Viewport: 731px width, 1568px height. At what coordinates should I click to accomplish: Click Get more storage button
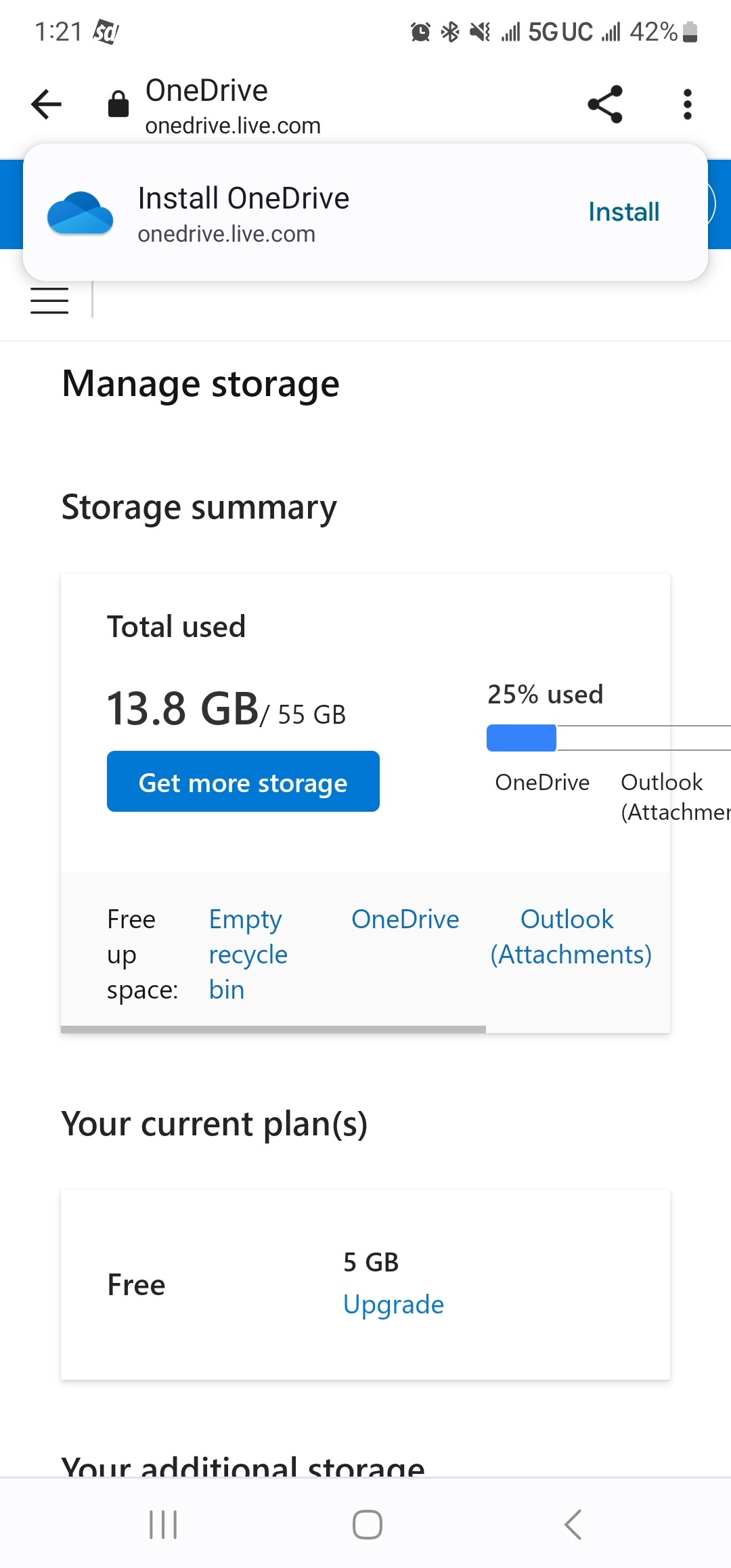pos(243,781)
